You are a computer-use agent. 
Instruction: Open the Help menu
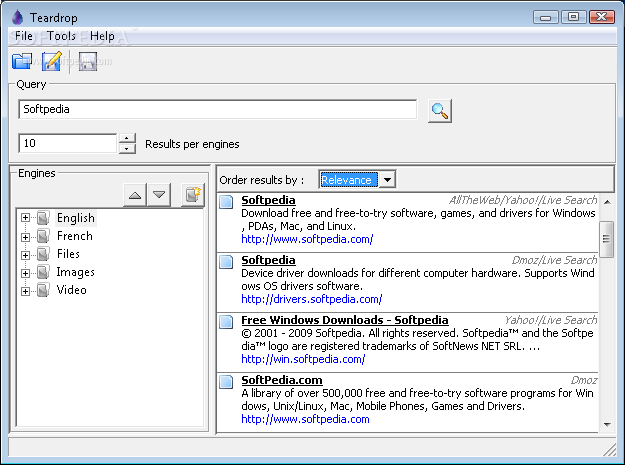pyautogui.click(x=102, y=36)
